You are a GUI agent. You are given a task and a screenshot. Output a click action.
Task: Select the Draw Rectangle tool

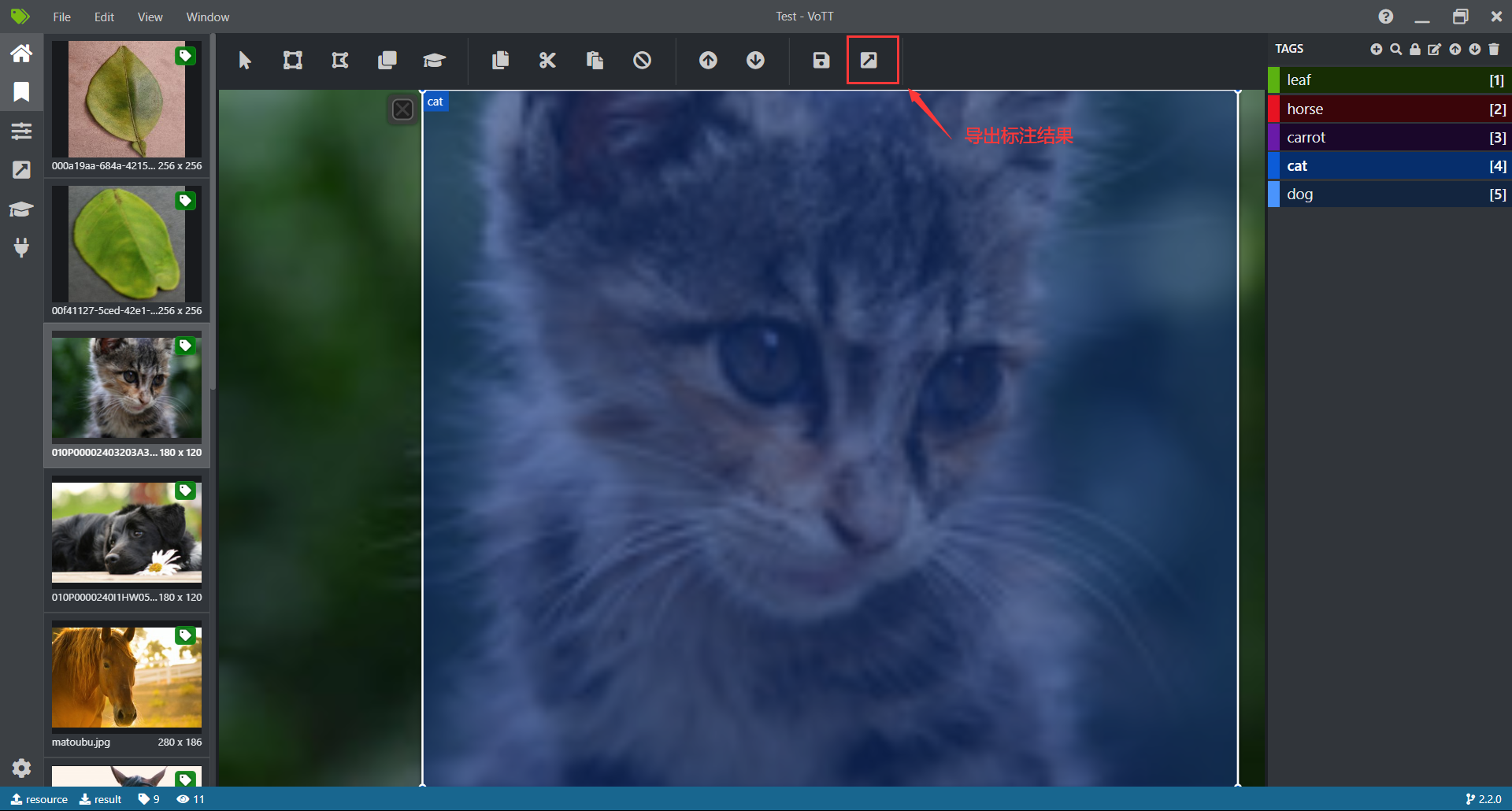pyautogui.click(x=292, y=60)
